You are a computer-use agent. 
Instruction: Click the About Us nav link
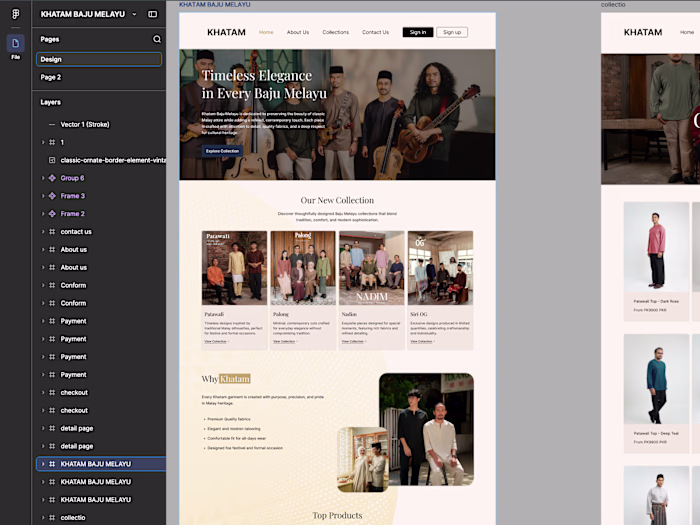pyautogui.click(x=298, y=32)
